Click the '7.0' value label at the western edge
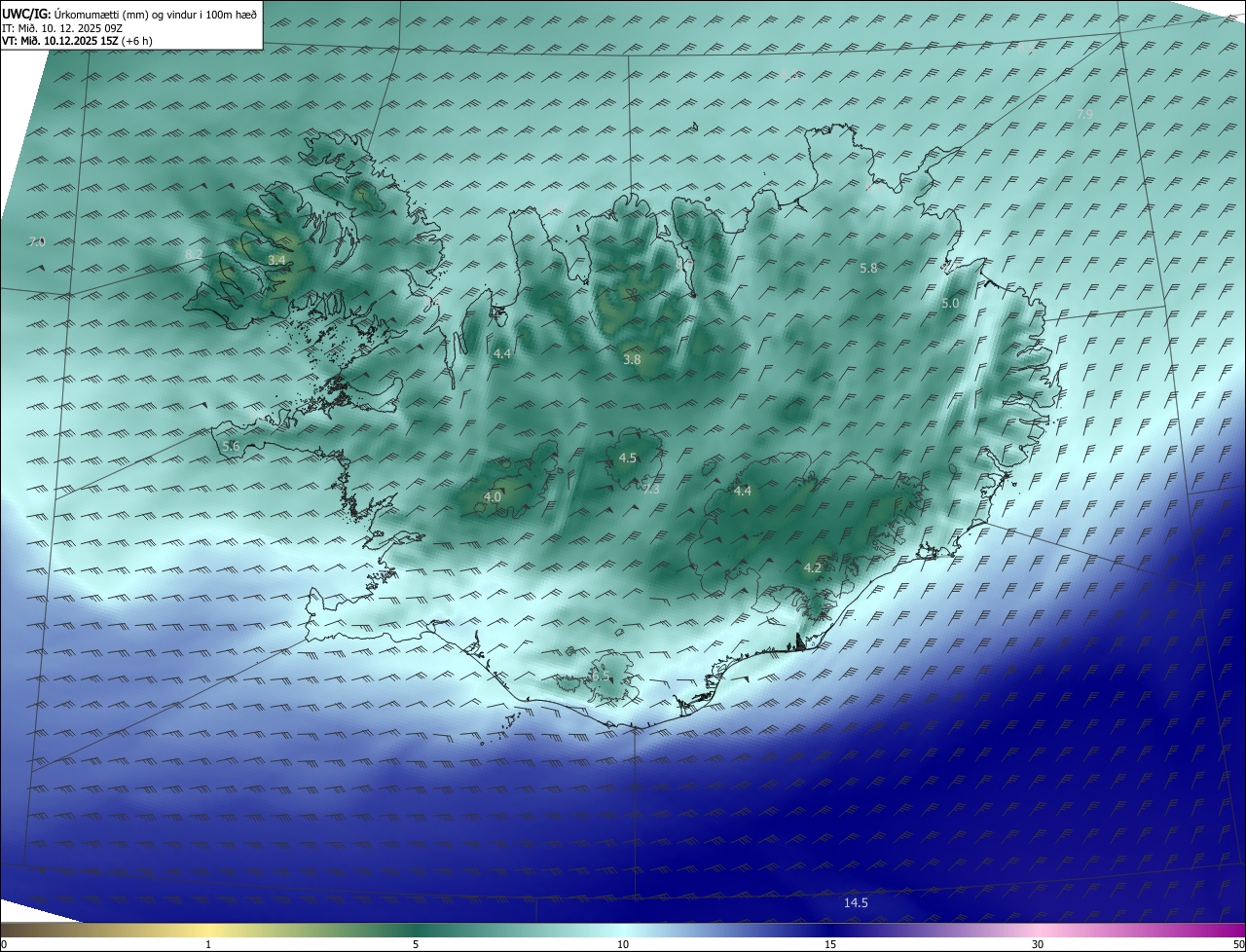This screenshot has height=952, width=1246. [37, 241]
